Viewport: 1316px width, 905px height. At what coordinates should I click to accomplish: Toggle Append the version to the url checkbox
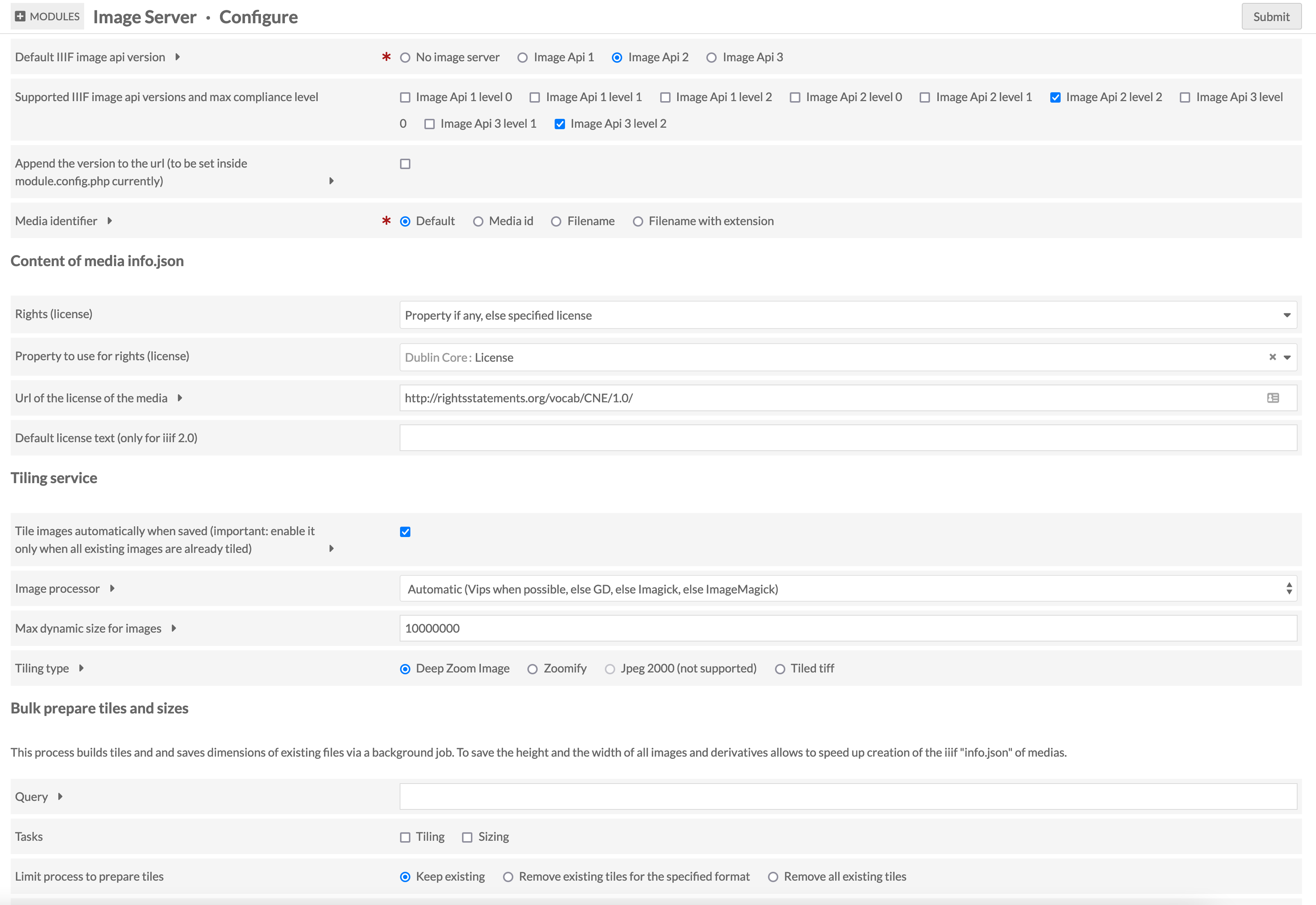pyautogui.click(x=405, y=164)
